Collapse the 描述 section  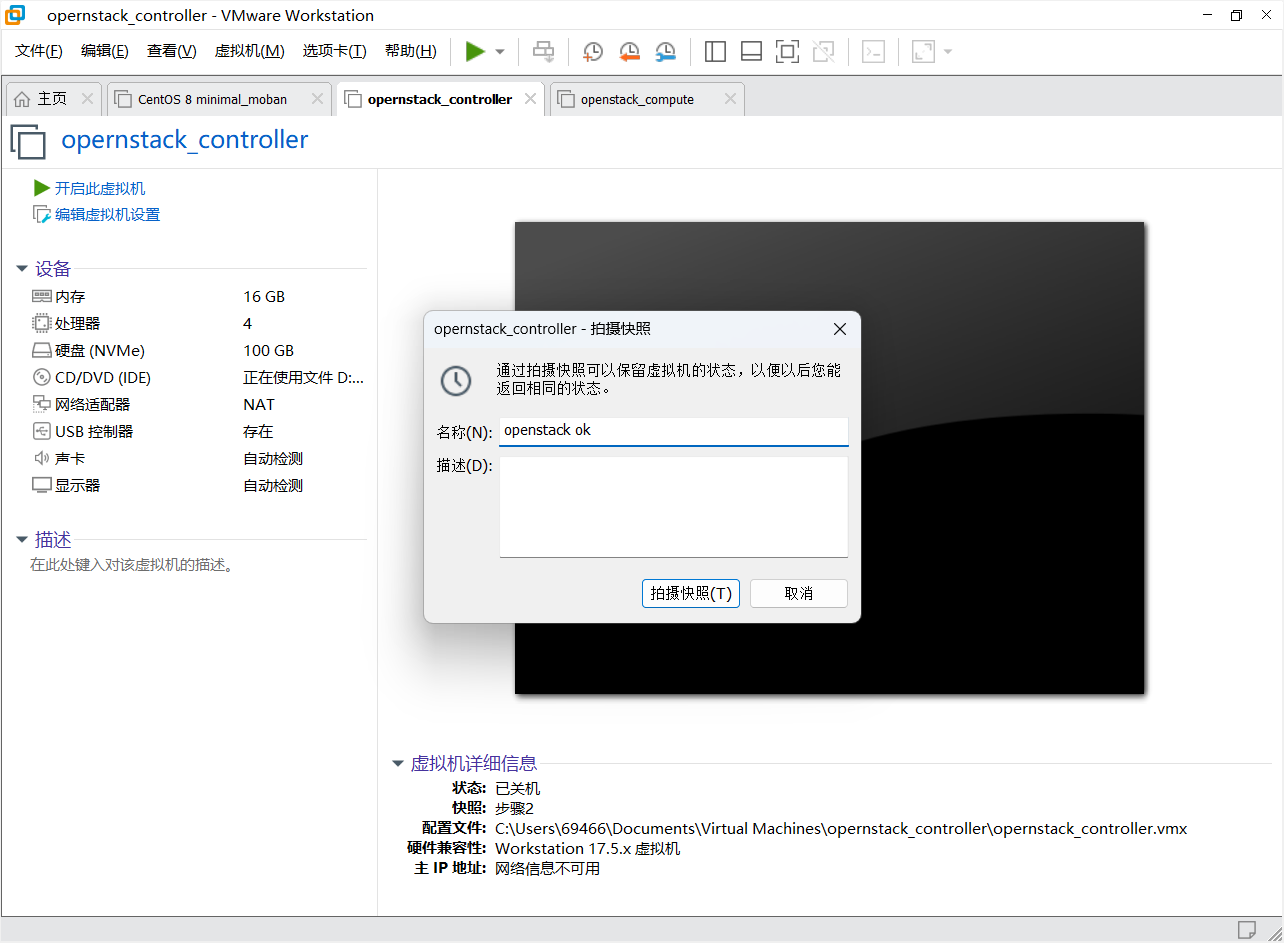(22, 540)
